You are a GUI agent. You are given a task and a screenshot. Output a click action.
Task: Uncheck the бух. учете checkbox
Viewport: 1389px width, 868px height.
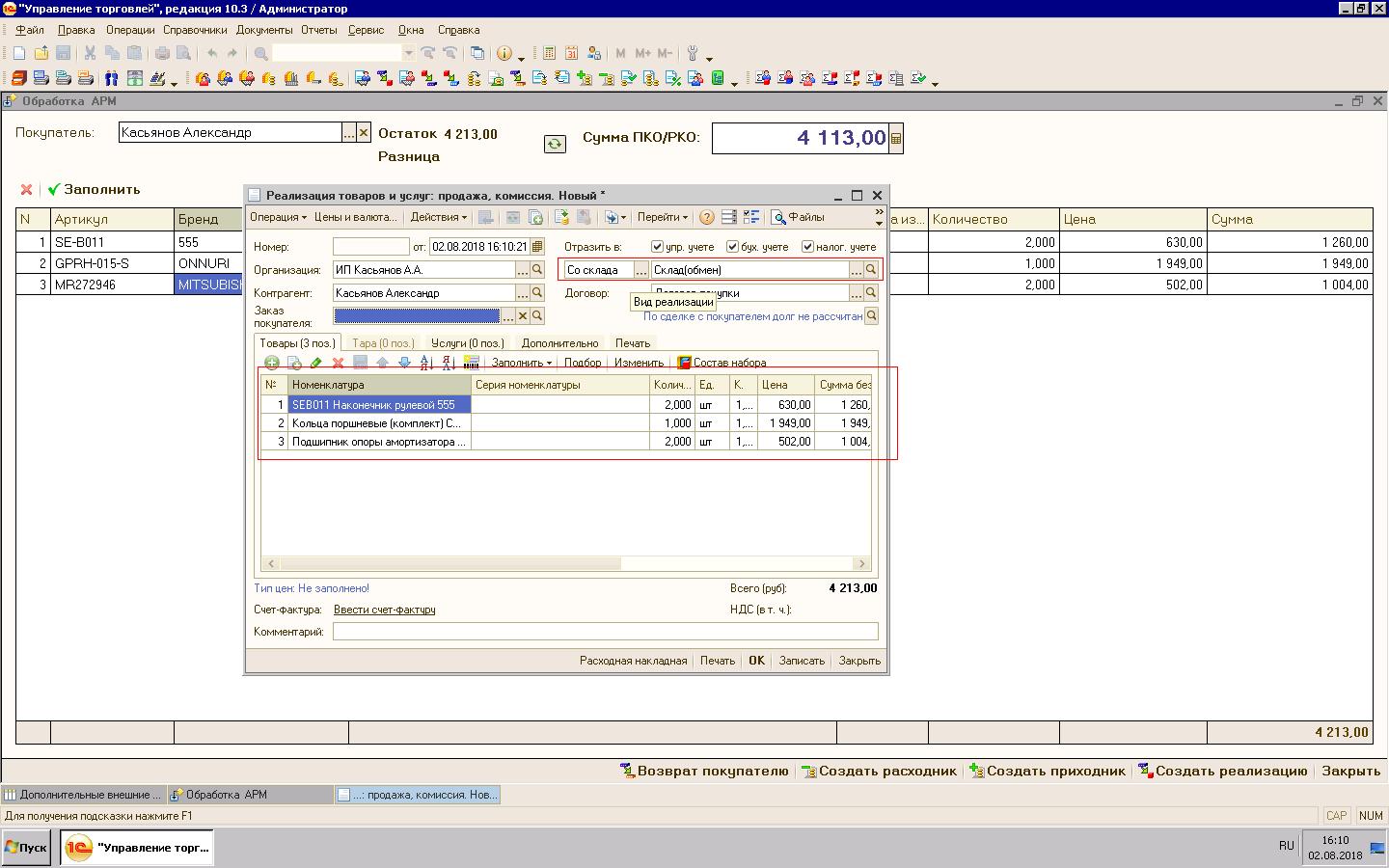(x=732, y=247)
